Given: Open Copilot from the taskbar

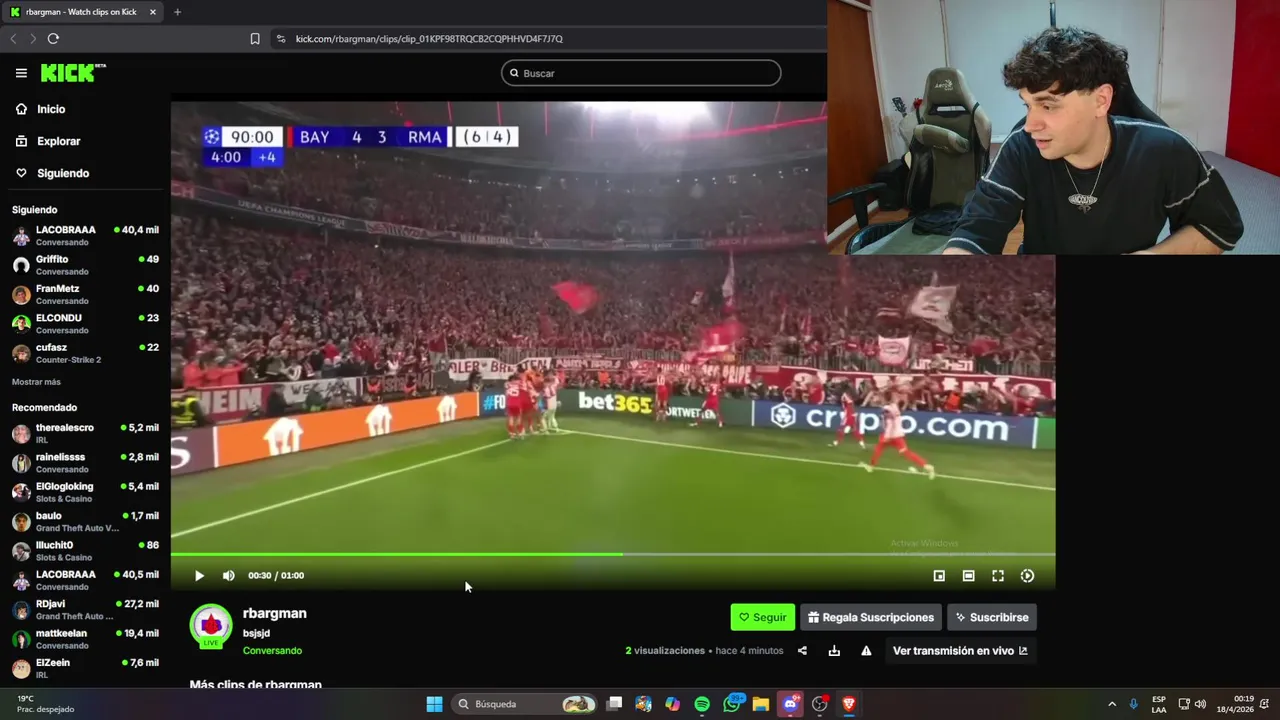Looking at the screenshot, I should click(x=673, y=704).
